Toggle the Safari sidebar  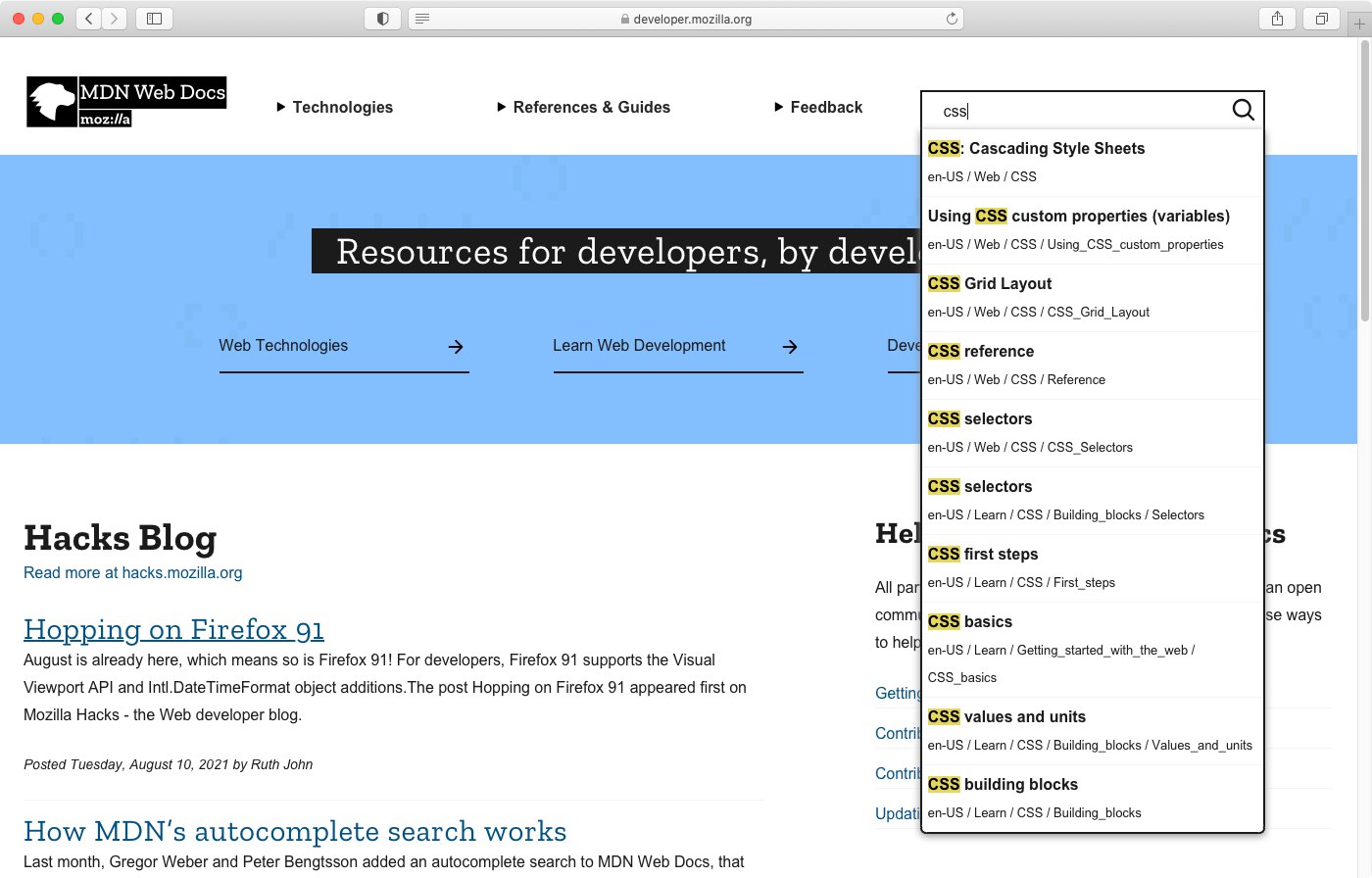[154, 19]
